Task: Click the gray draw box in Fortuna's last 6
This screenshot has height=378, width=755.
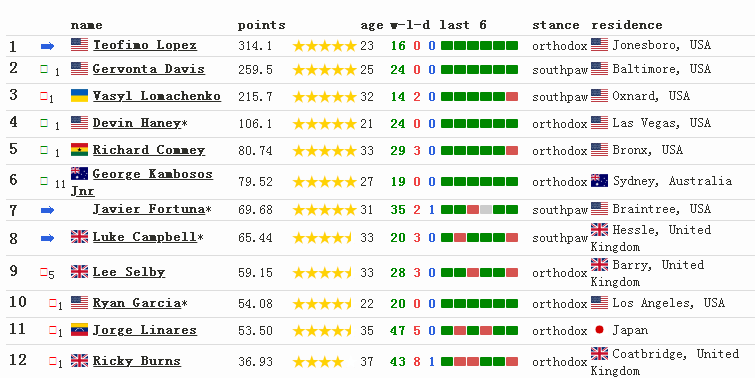Action: pos(486,209)
